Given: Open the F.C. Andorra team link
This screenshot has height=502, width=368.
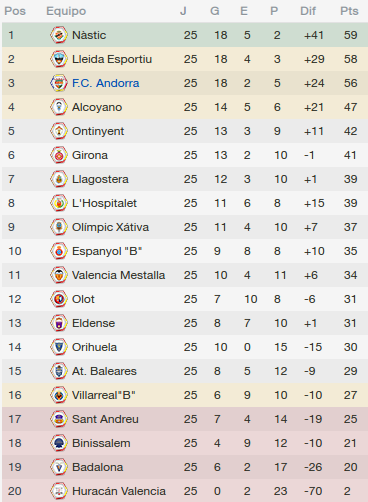Looking at the screenshot, I should click(106, 83).
